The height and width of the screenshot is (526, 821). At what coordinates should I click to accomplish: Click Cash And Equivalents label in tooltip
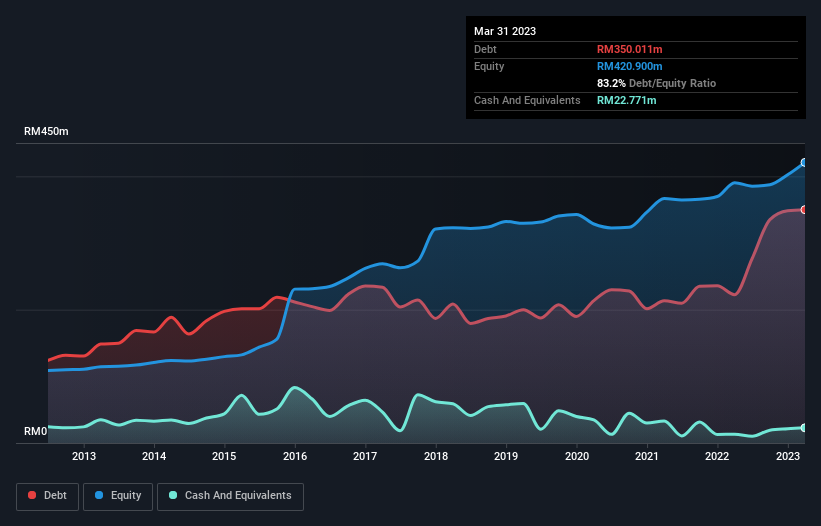coord(527,100)
